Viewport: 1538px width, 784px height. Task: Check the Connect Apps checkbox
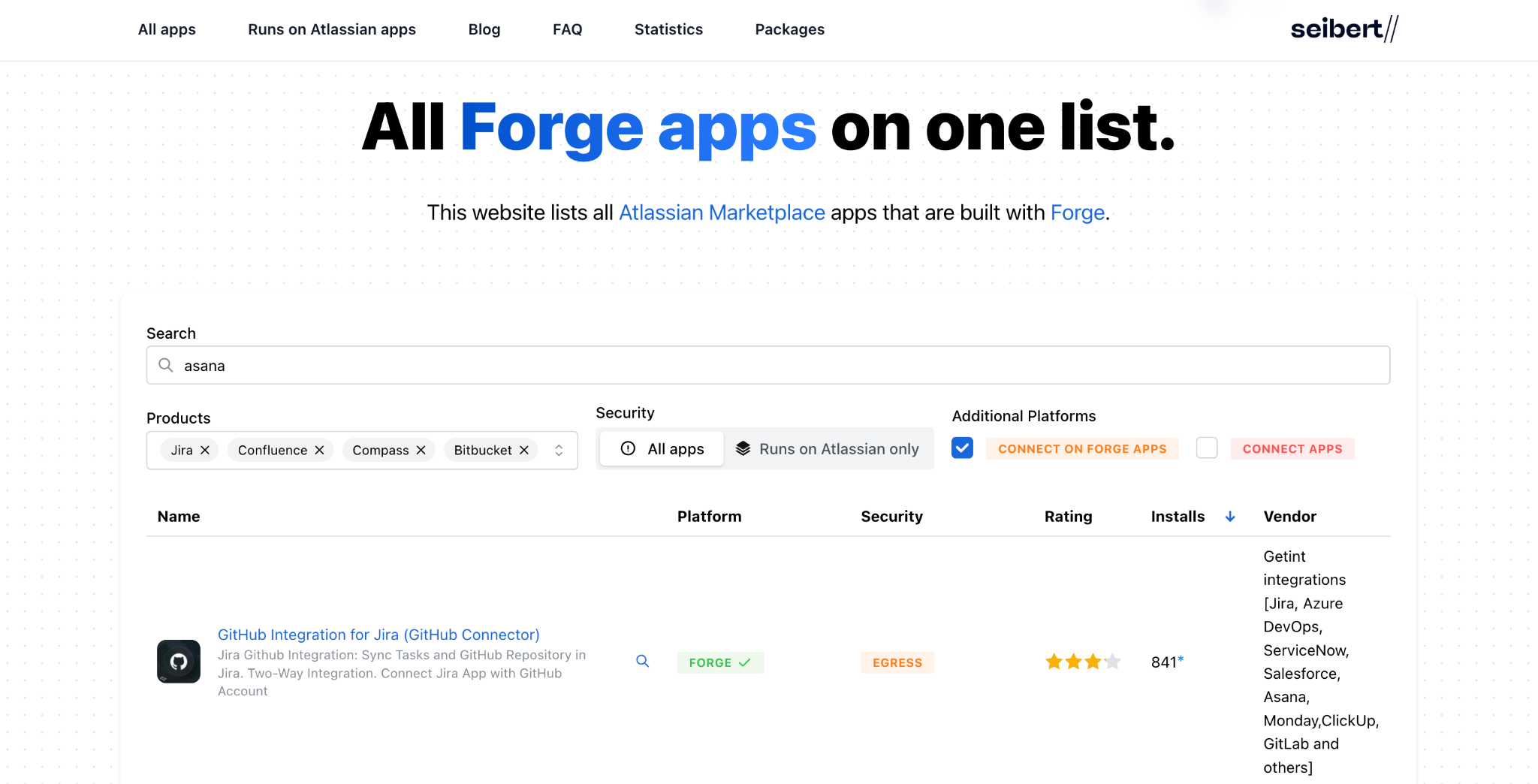(1207, 448)
